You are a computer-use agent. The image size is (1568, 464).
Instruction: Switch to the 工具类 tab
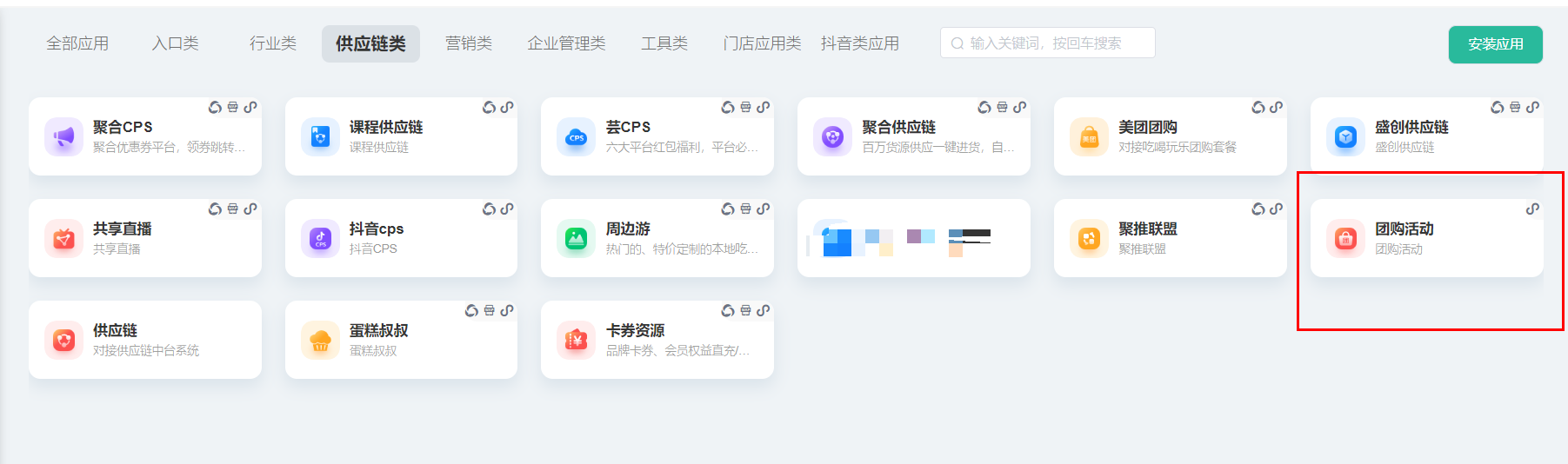coord(664,43)
